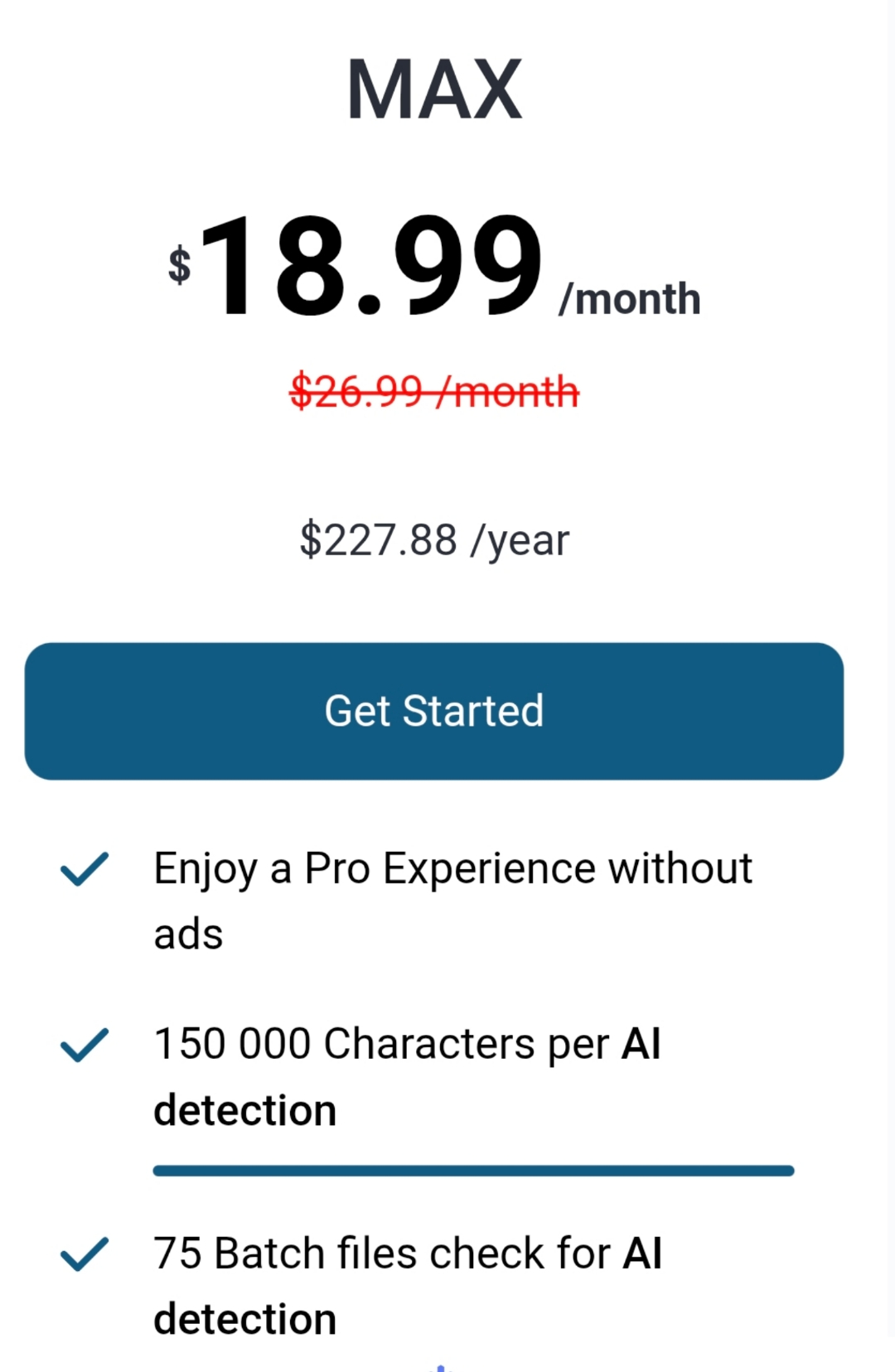Click the crossed-out $26.99 /month price
Image resolution: width=895 pixels, height=1372 pixels.
(433, 392)
